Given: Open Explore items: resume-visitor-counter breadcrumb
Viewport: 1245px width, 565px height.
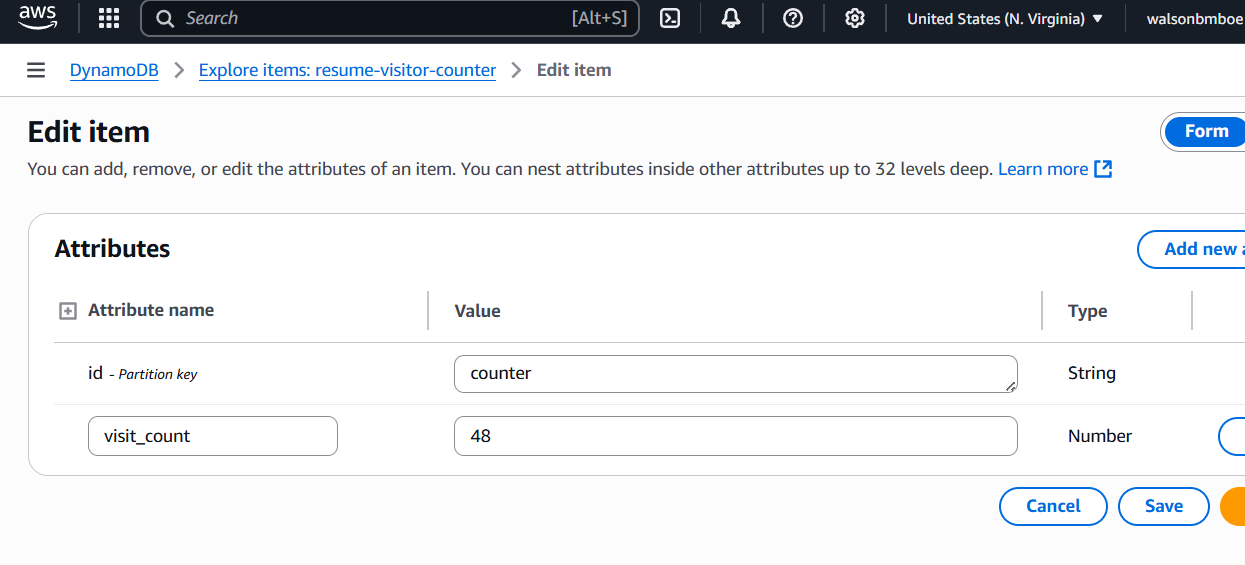Looking at the screenshot, I should [x=347, y=70].
